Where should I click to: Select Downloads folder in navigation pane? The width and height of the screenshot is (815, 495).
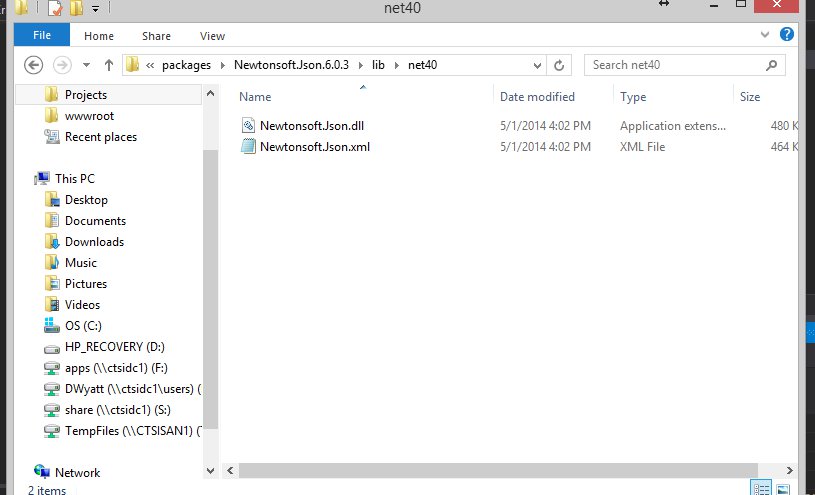tap(94, 242)
